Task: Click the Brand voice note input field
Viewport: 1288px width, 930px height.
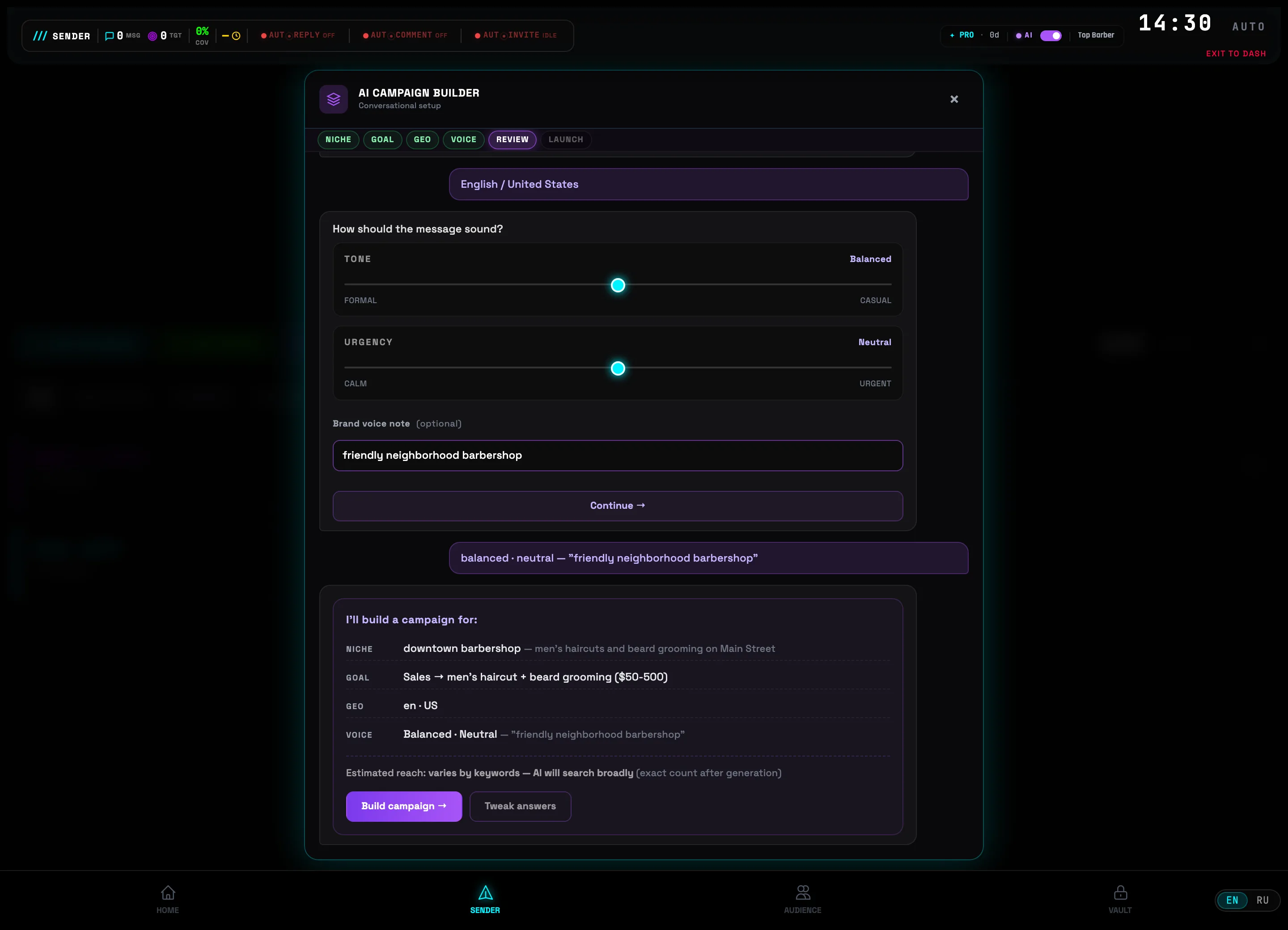Action: (617, 455)
